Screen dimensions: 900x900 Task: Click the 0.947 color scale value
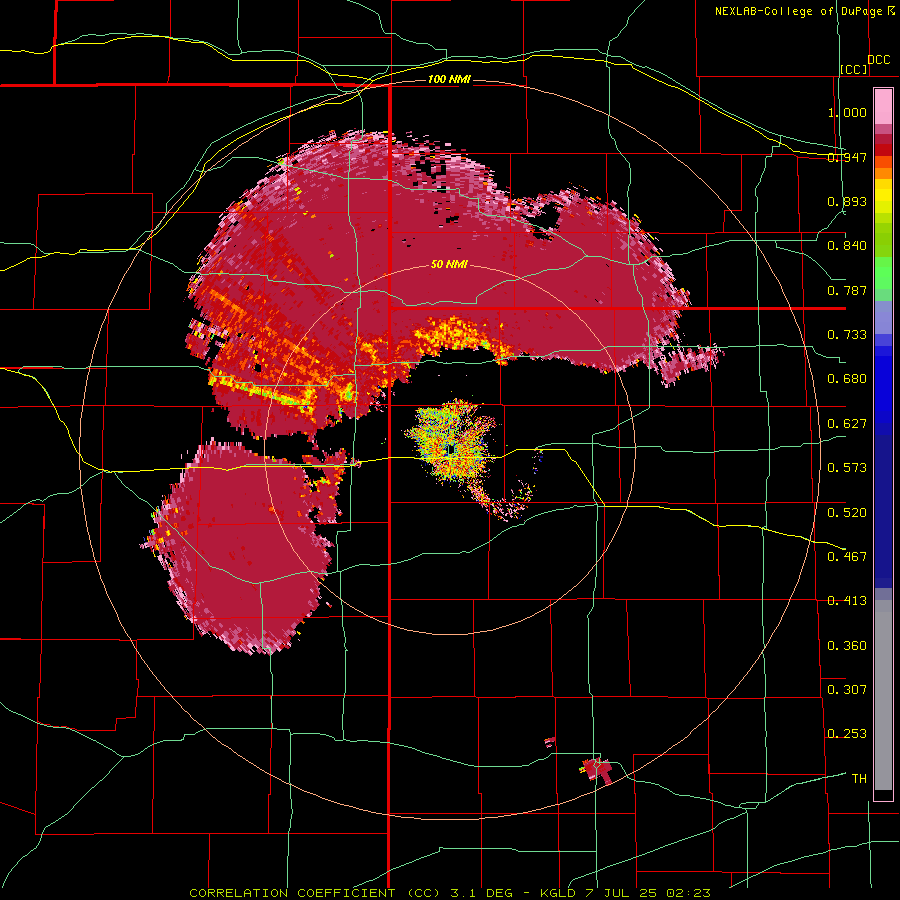(847, 157)
